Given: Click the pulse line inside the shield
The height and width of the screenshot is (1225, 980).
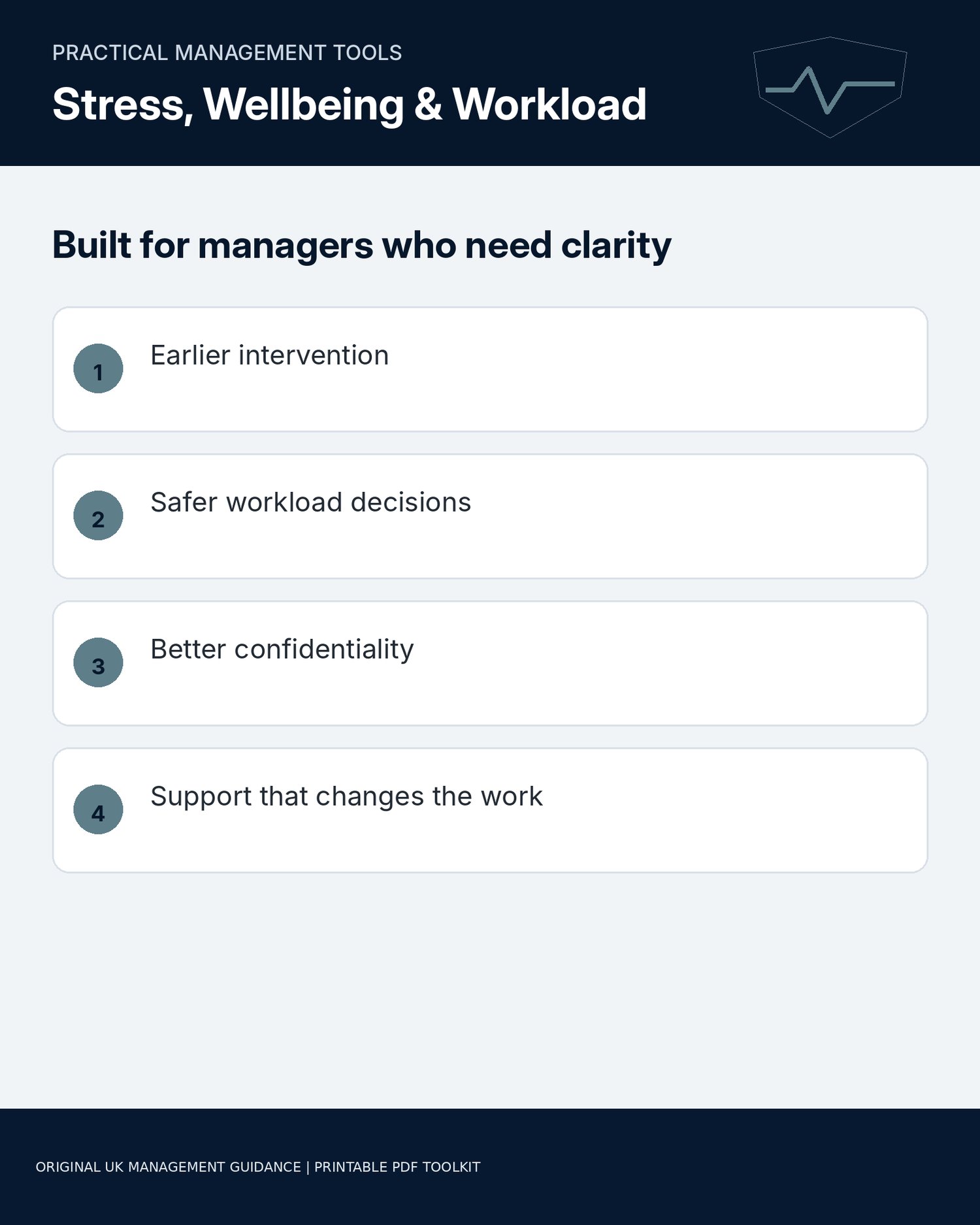Looking at the screenshot, I should click(830, 90).
